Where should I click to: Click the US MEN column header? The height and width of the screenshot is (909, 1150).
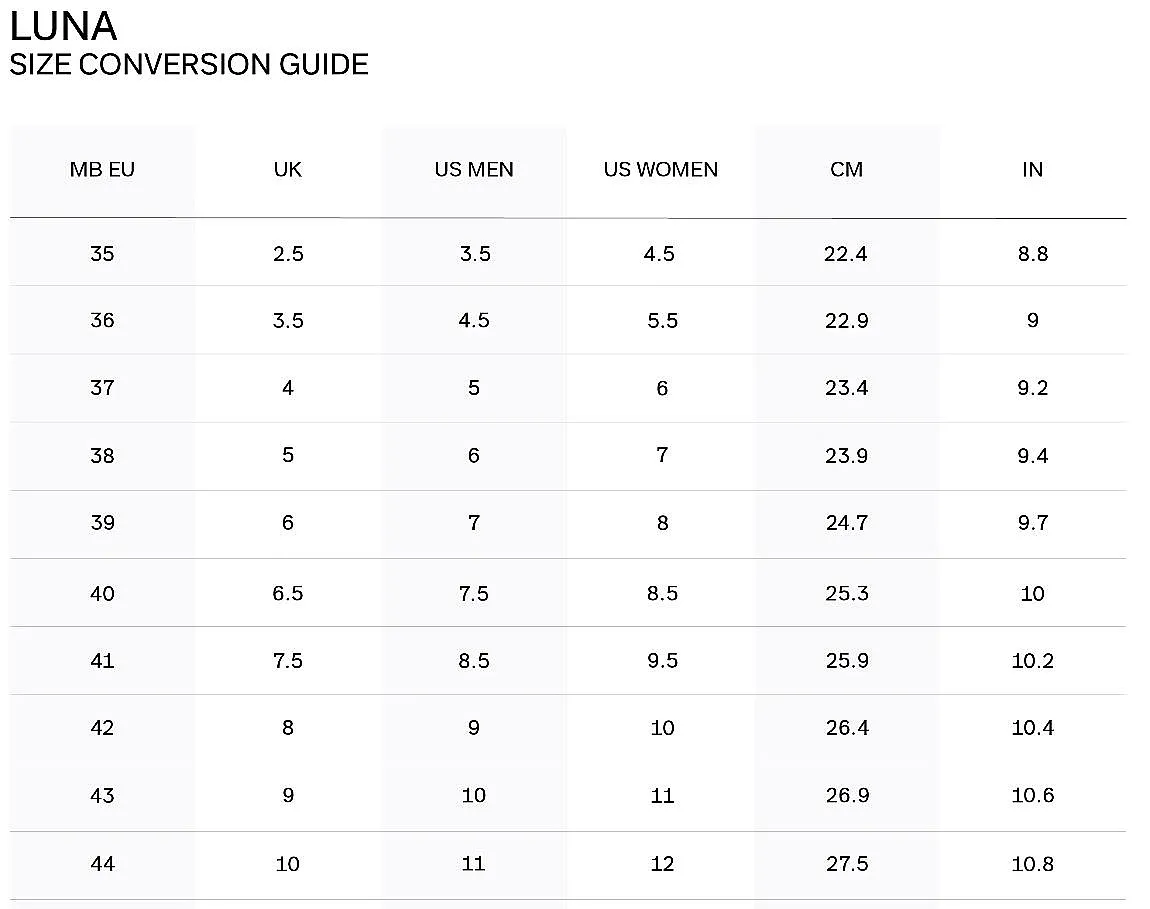coord(474,170)
